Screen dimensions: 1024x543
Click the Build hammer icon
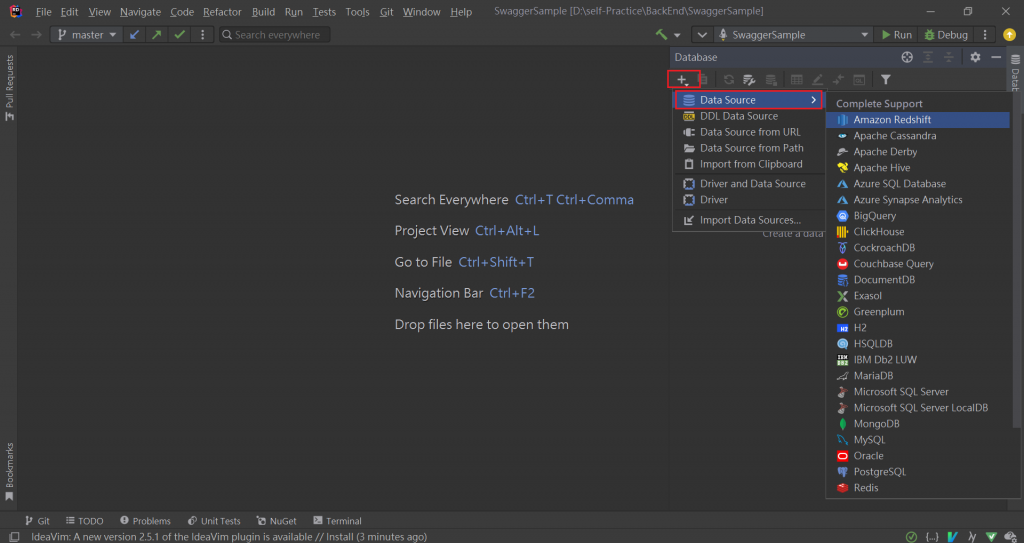coord(662,35)
